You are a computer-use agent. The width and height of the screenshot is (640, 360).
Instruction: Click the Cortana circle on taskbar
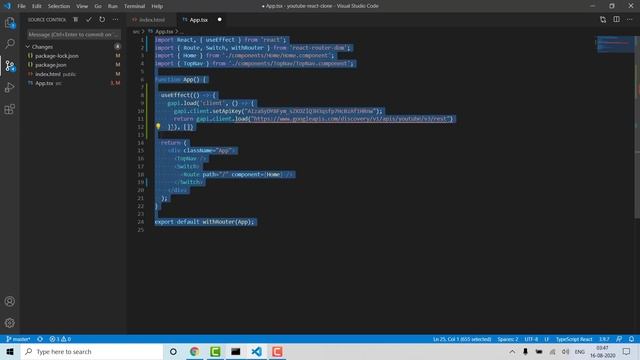[173, 351]
